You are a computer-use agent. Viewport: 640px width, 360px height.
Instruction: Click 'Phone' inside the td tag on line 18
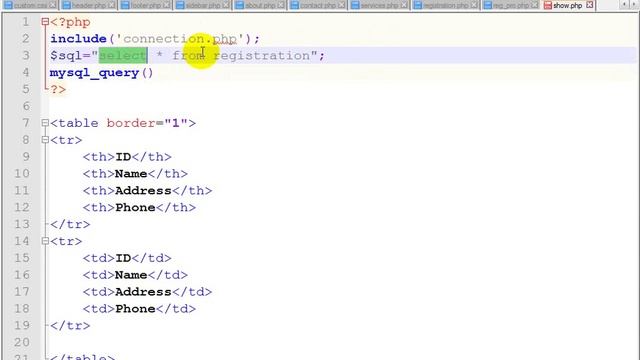[x=135, y=309]
